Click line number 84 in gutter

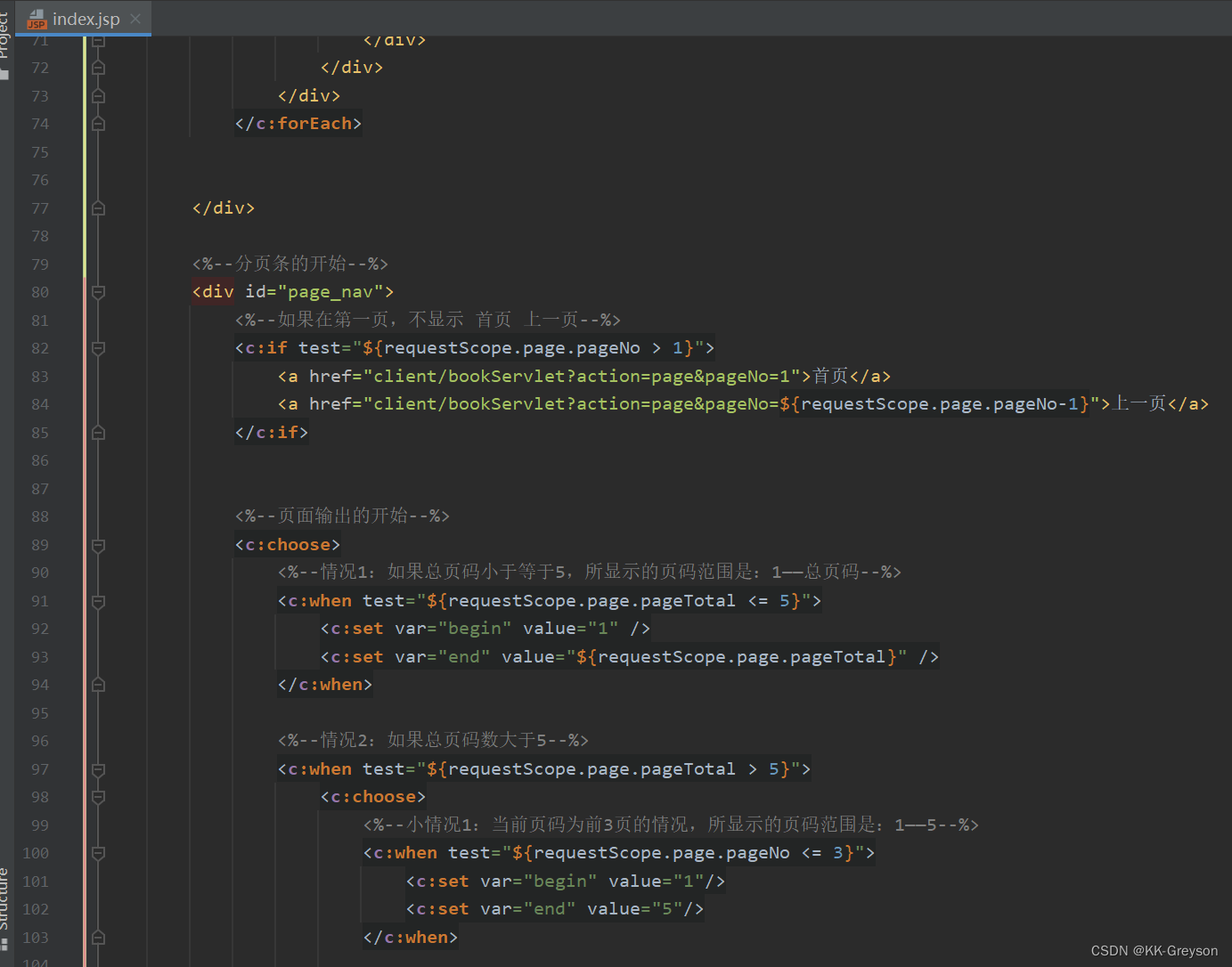(40, 404)
